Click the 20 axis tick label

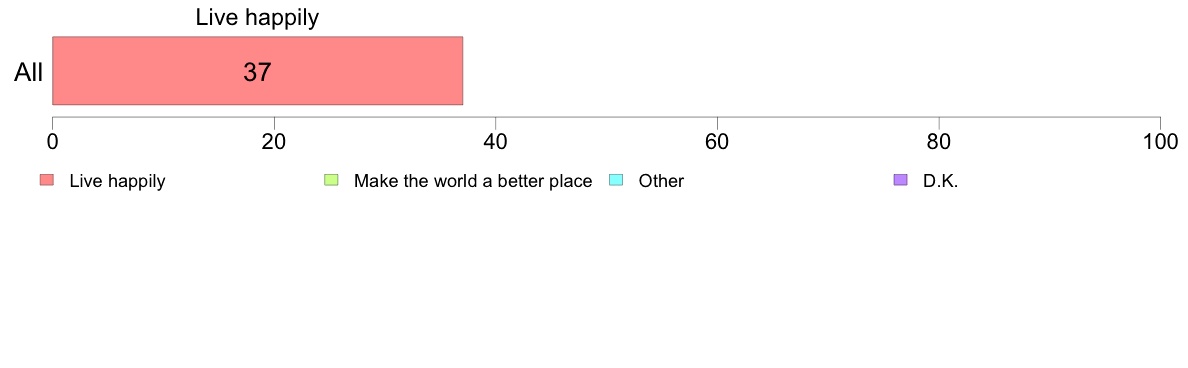(x=274, y=142)
